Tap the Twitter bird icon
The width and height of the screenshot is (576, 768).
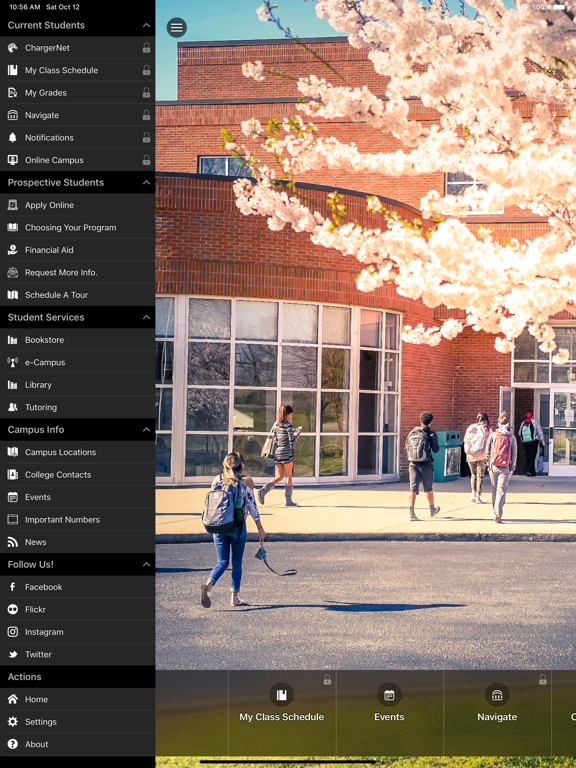13,654
